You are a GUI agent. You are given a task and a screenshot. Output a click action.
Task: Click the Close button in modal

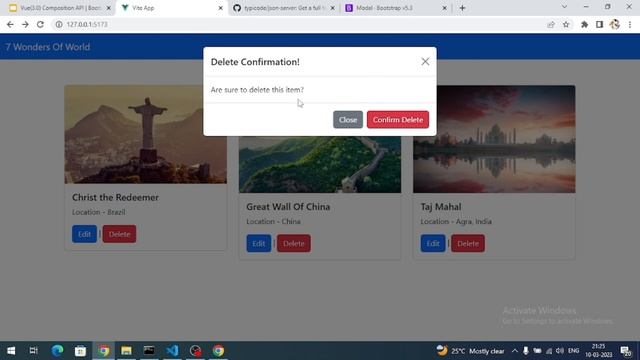tap(348, 120)
